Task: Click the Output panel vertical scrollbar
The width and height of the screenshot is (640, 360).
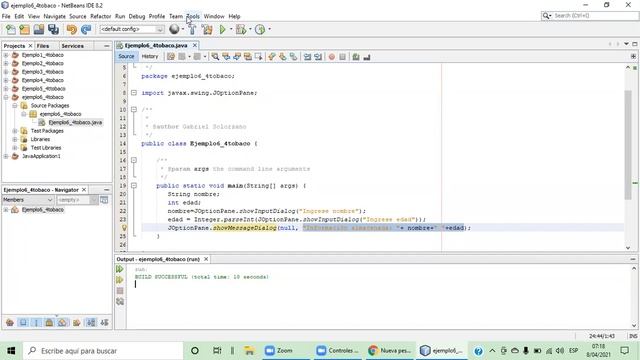Action: pyautogui.click(x=634, y=297)
